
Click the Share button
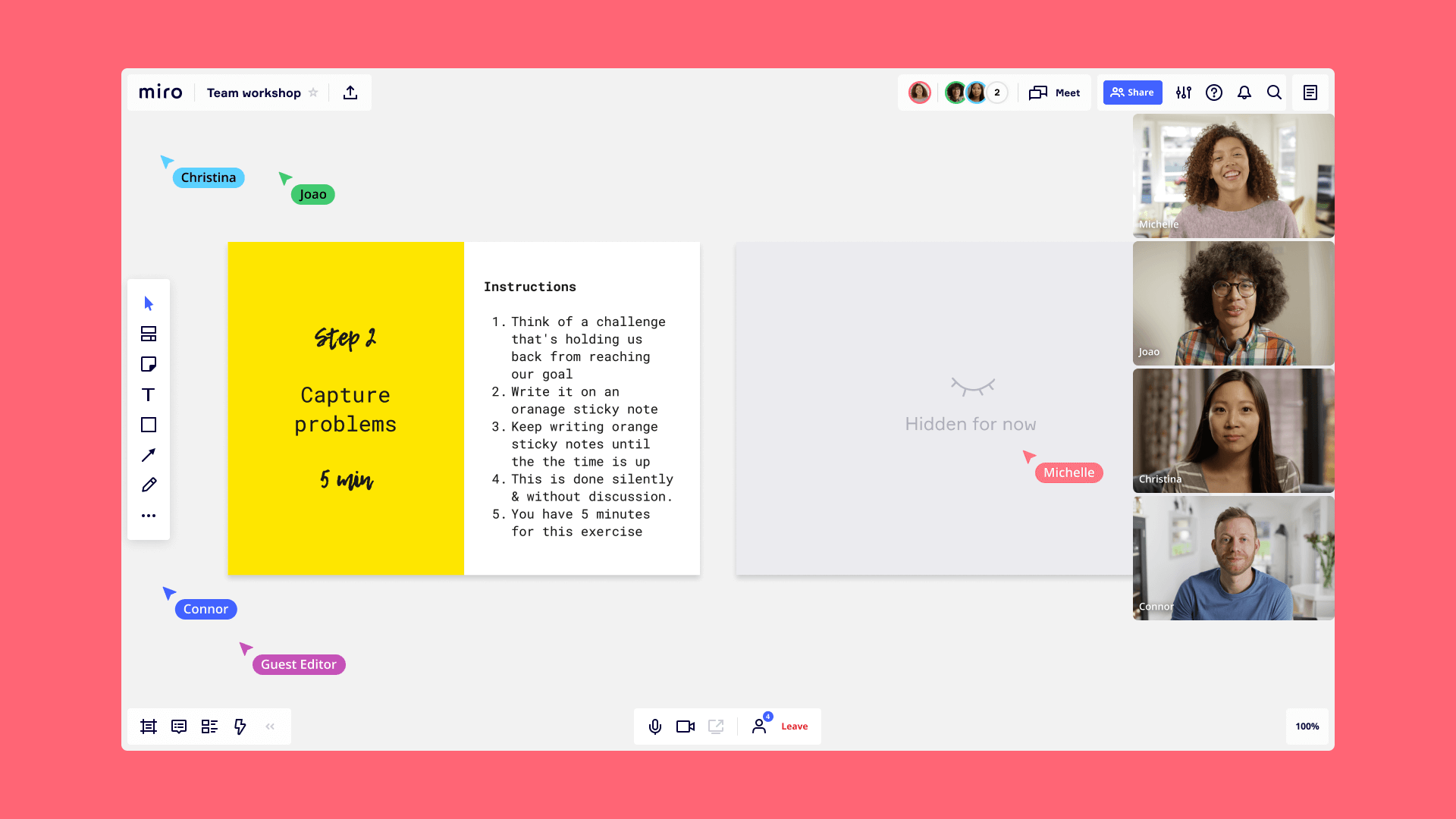tap(1132, 92)
